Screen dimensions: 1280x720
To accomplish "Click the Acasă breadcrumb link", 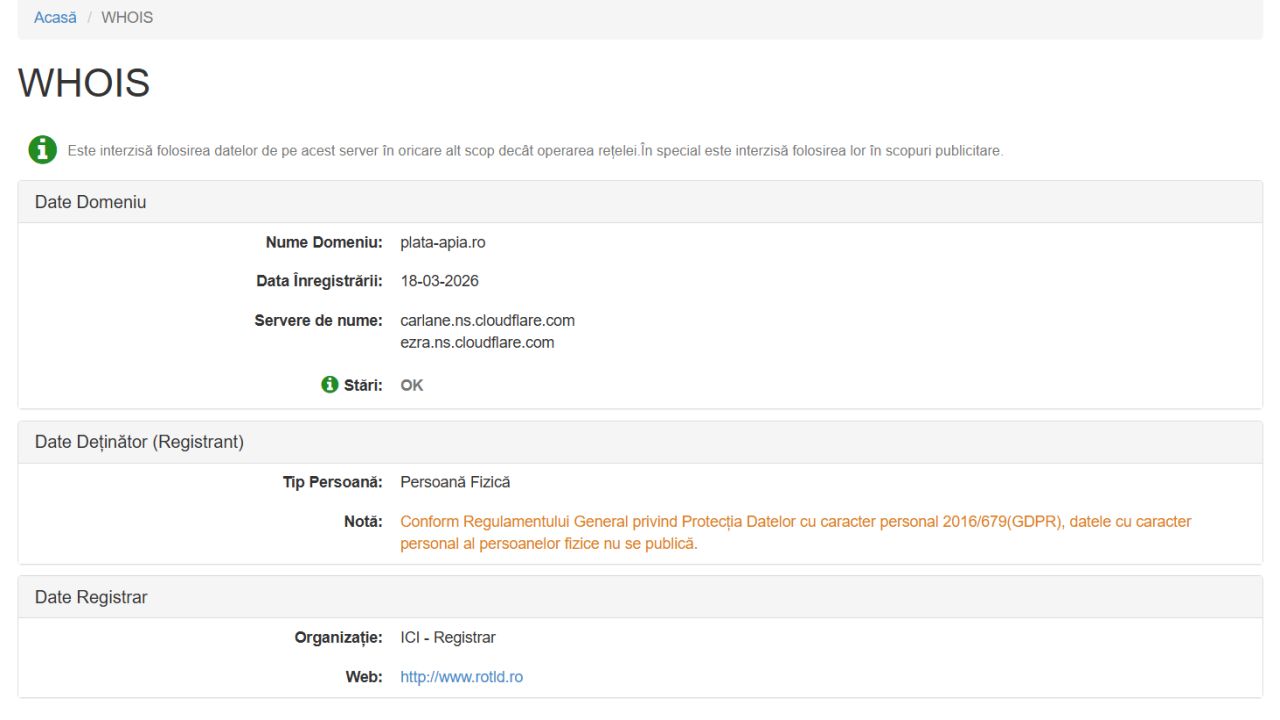I will pyautogui.click(x=55, y=18).
